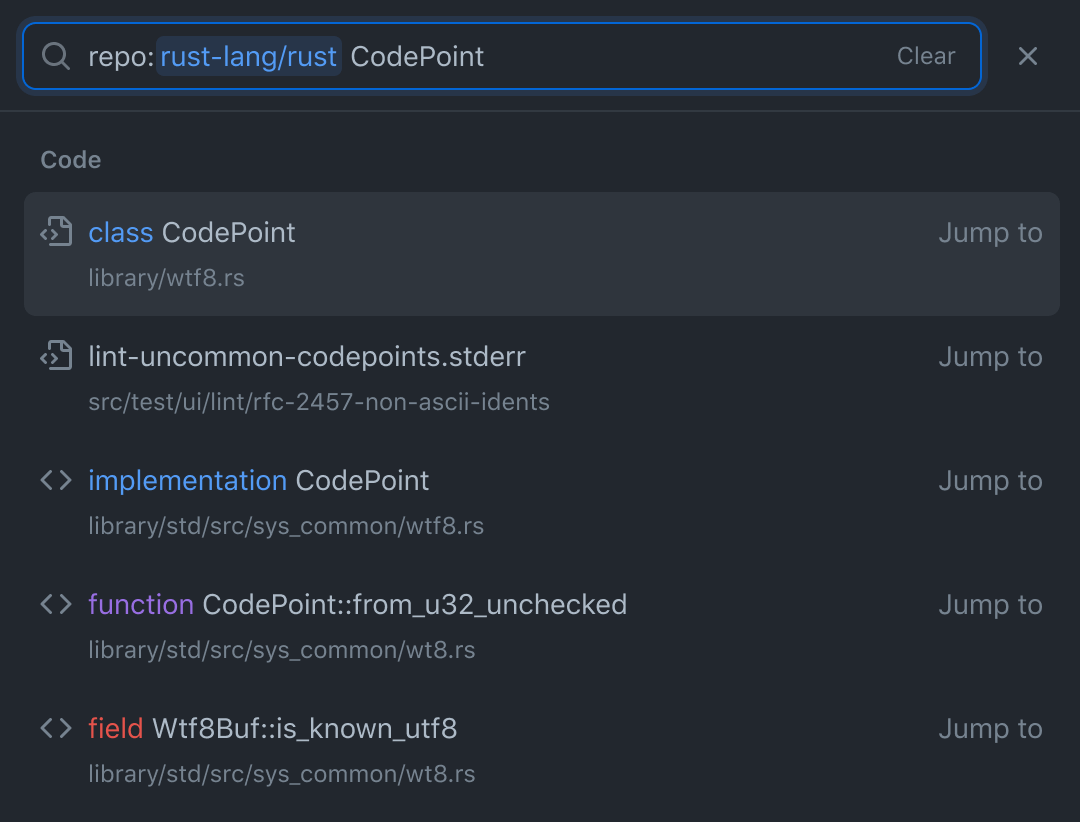Open lint-uncommon-codepoints.stderr file result
Viewport: 1080px width, 822px height.
coord(306,357)
